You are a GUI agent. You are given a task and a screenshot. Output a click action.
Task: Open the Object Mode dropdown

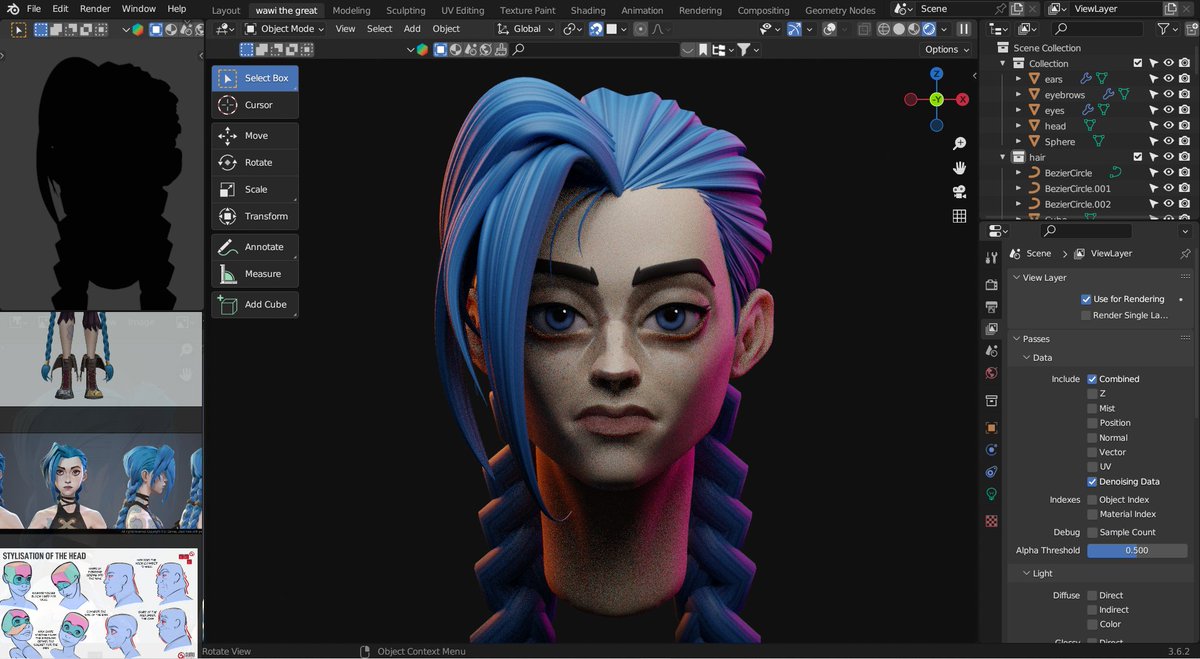(x=285, y=29)
